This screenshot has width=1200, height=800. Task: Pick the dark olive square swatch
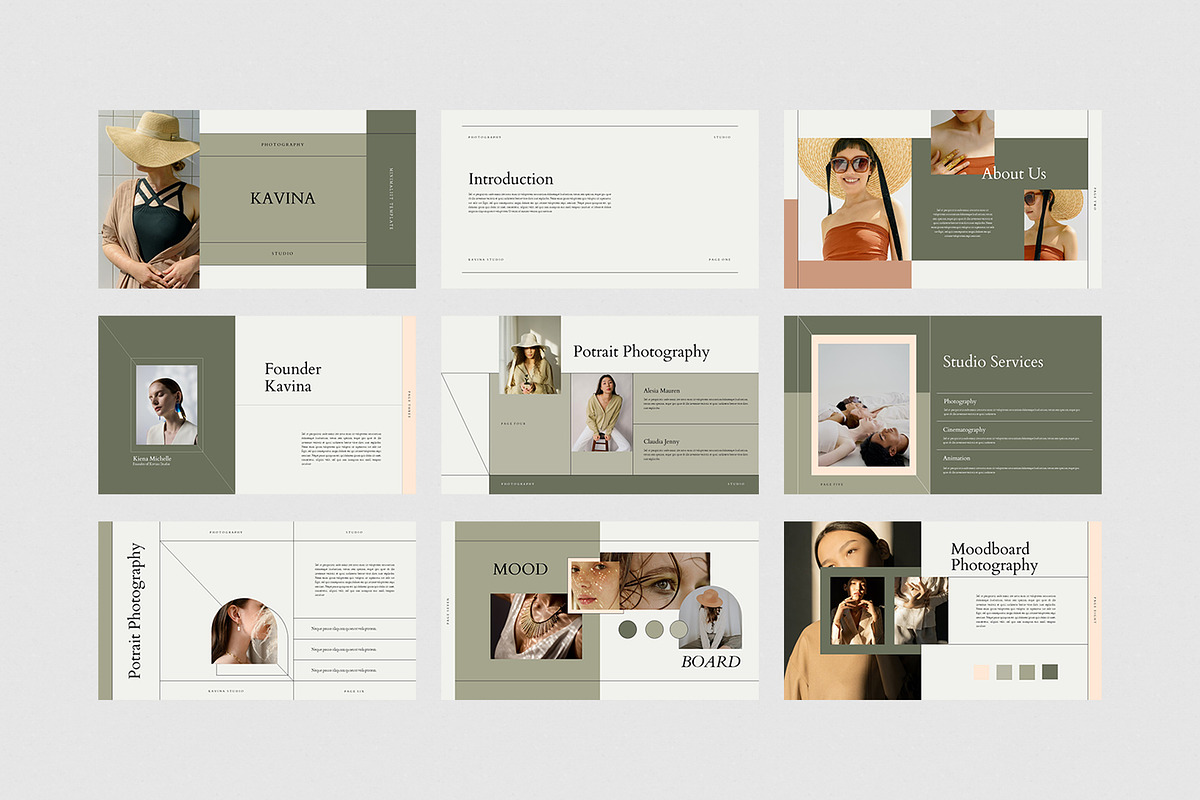pyautogui.click(x=1050, y=672)
